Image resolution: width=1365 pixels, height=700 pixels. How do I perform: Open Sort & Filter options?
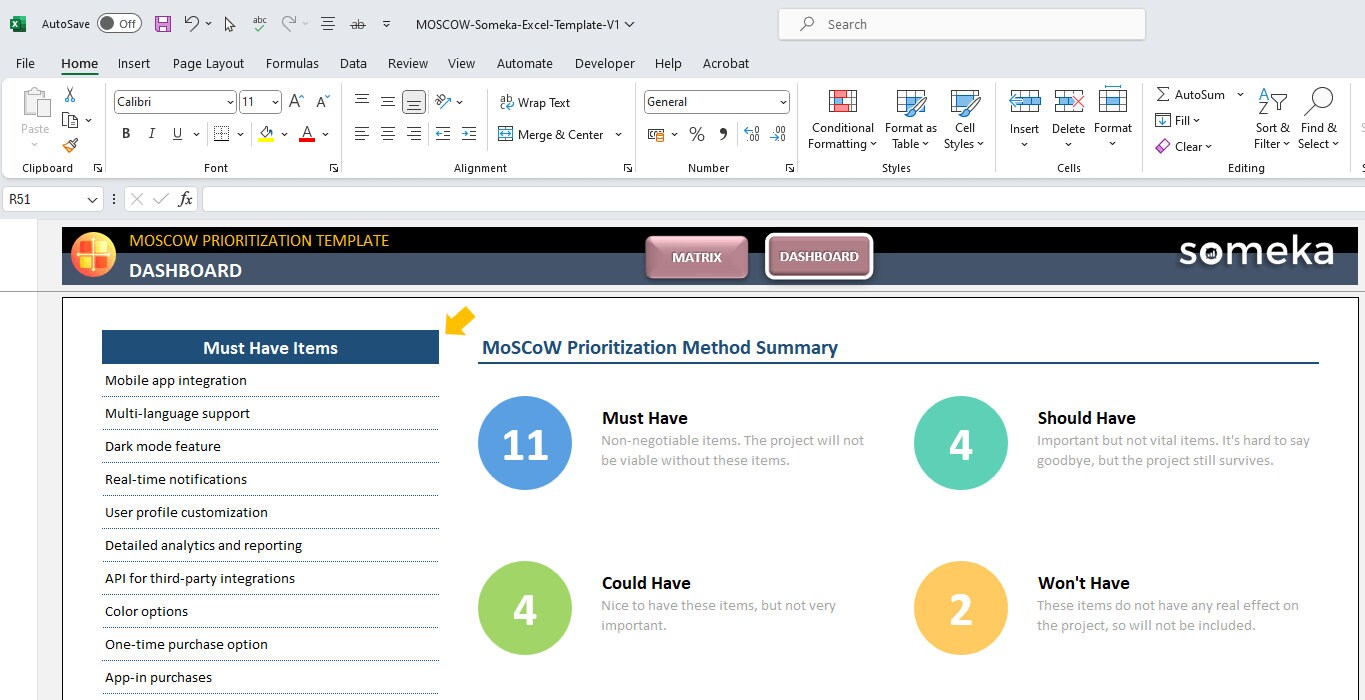(1271, 118)
